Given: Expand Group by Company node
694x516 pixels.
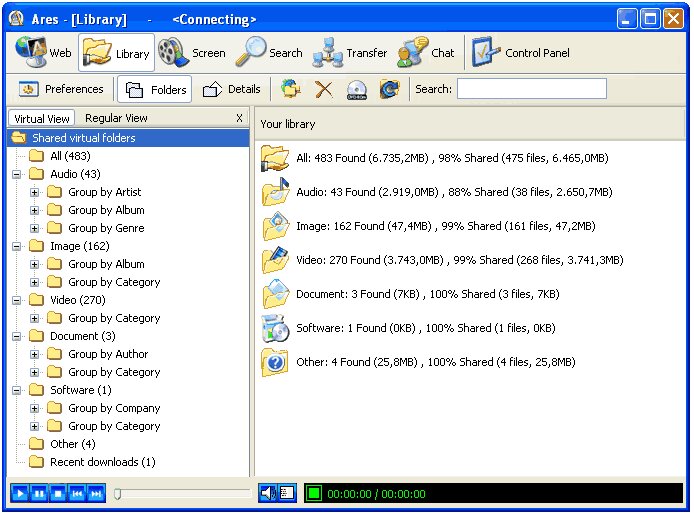Looking at the screenshot, I should 35,408.
